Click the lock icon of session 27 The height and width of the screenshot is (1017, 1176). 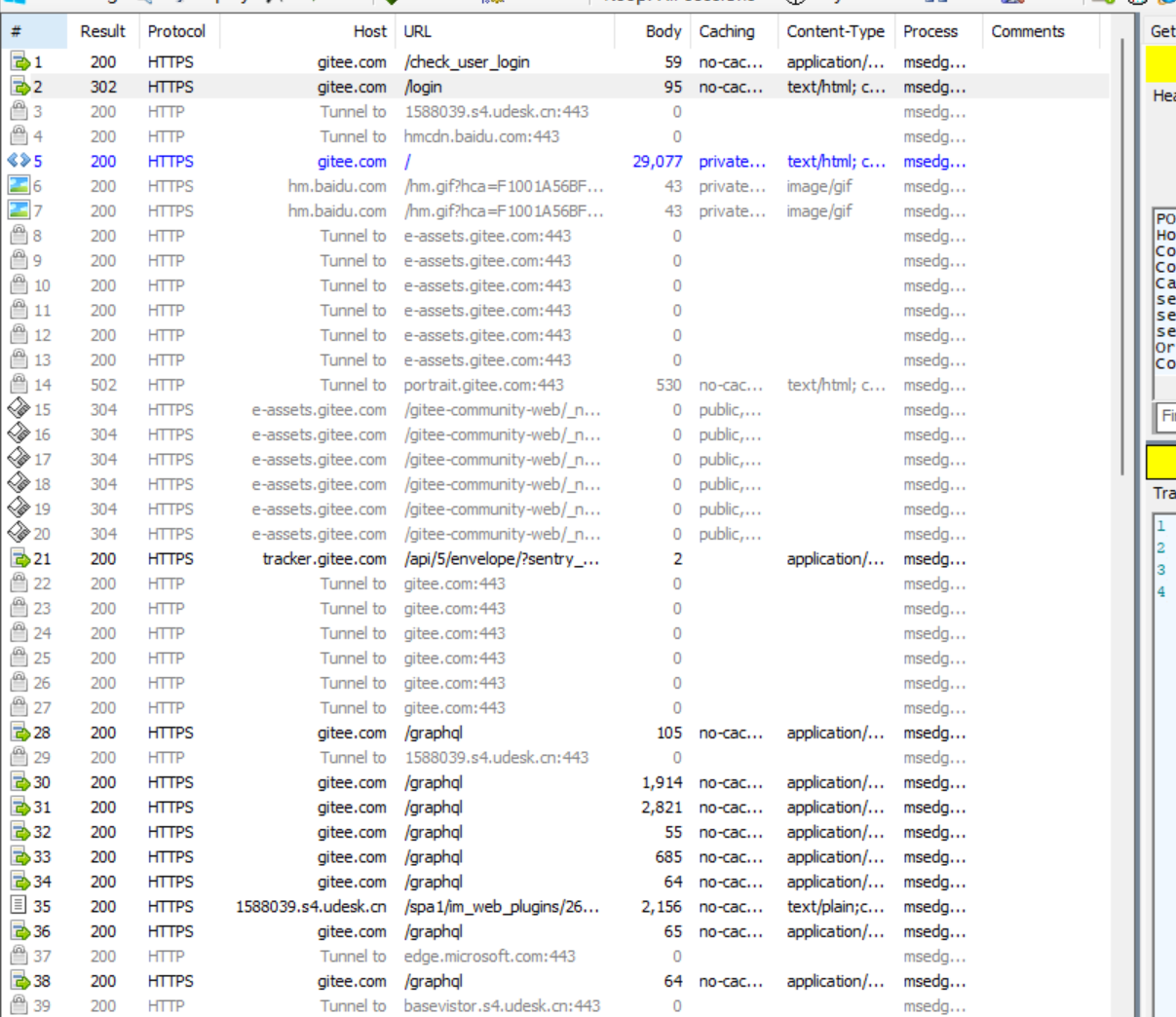[19, 707]
